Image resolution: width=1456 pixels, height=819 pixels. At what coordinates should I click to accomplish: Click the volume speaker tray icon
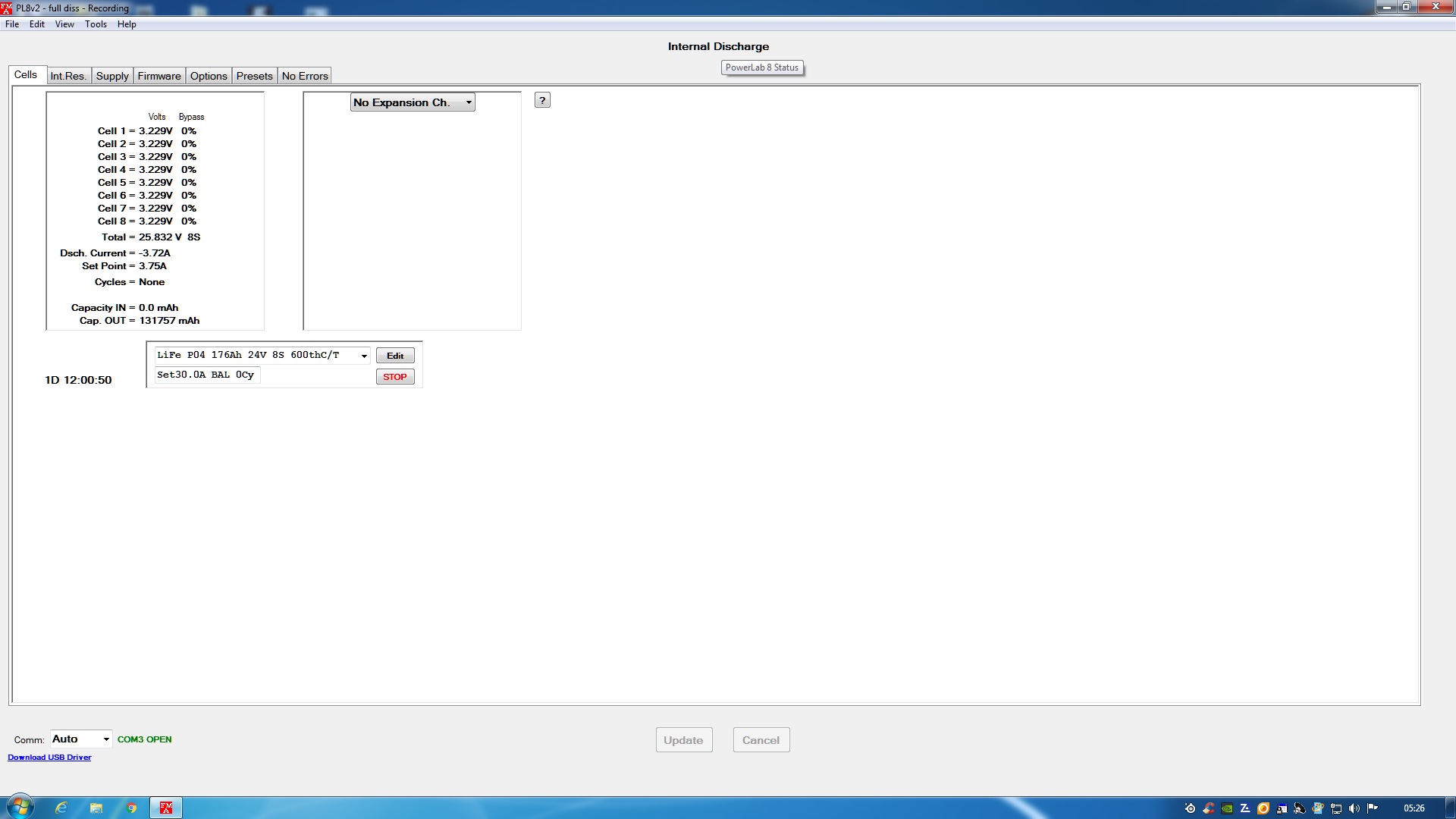(x=1354, y=808)
